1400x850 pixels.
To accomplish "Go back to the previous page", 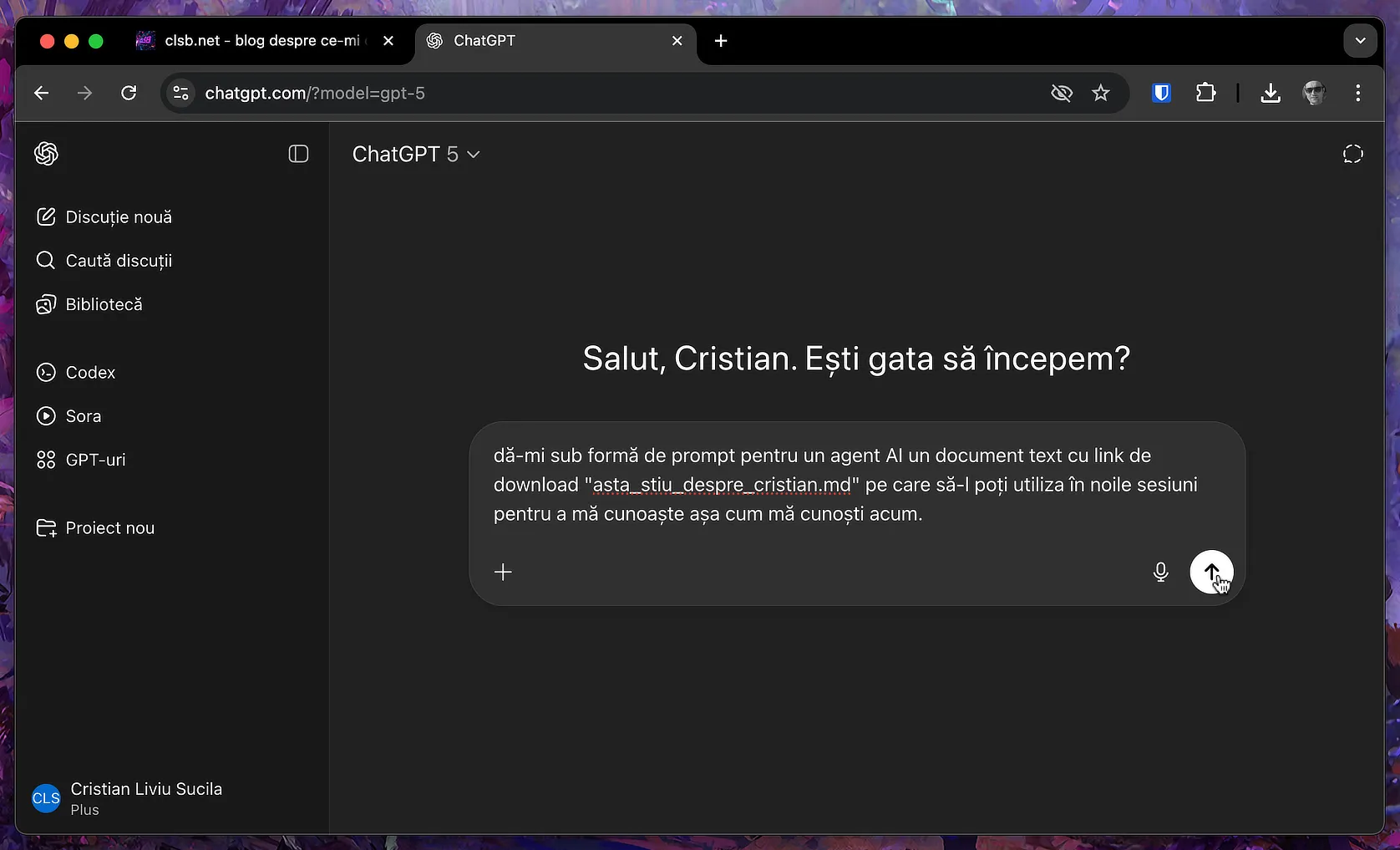I will point(42,93).
